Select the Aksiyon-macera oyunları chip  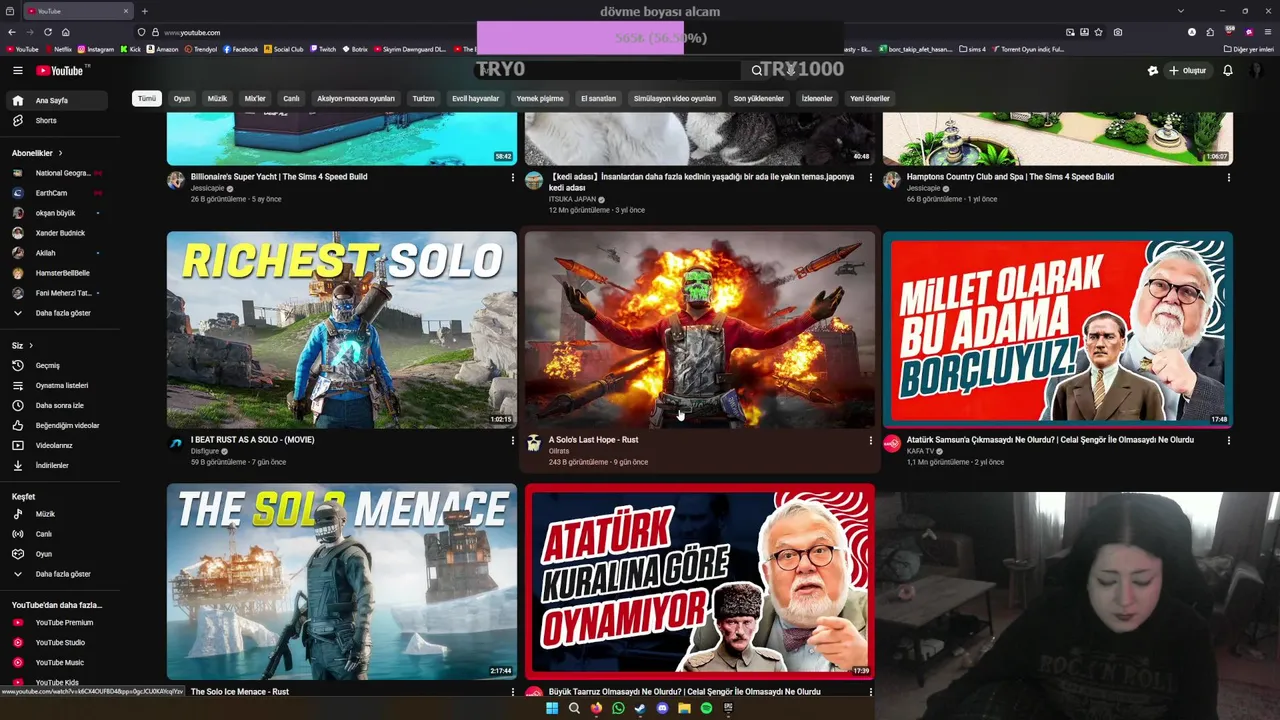[356, 99]
